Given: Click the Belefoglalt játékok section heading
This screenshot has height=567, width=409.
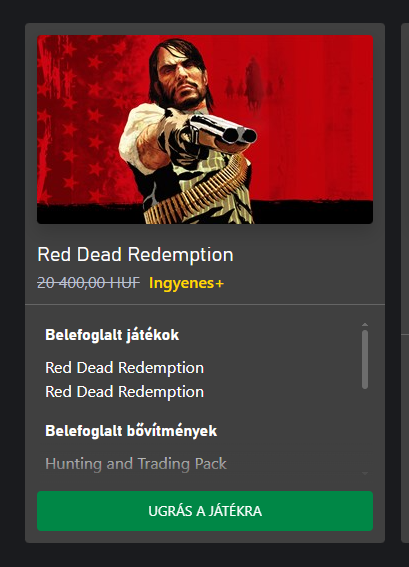Looking at the screenshot, I should pos(112,335).
